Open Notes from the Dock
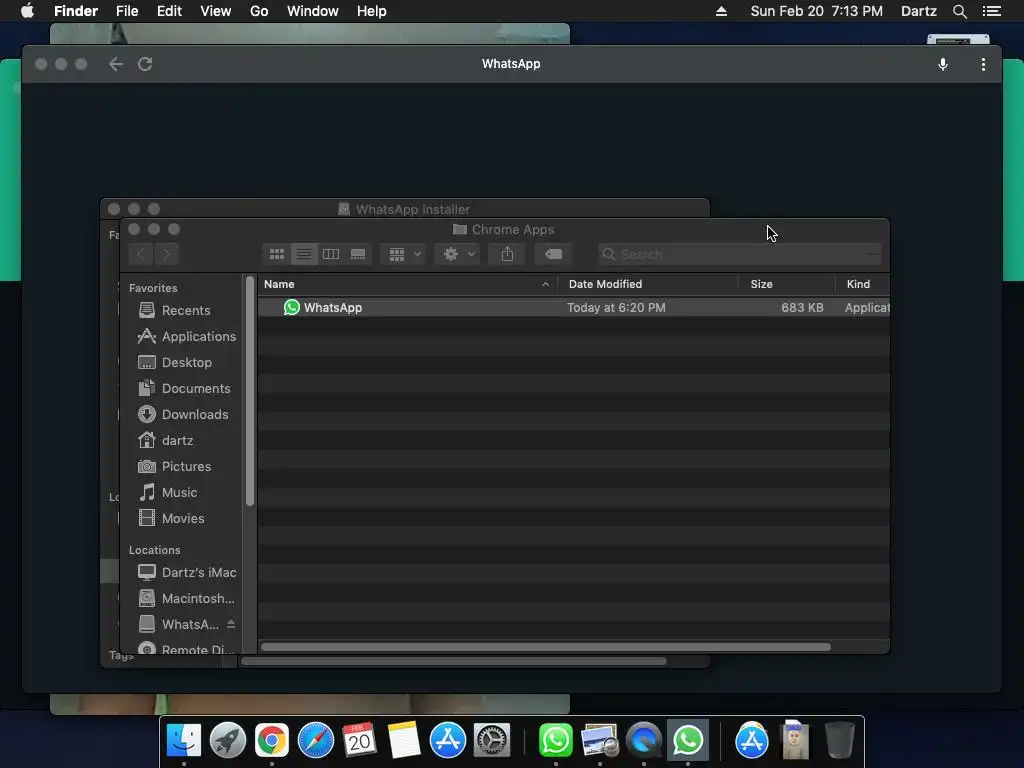The image size is (1024, 768). (x=404, y=741)
